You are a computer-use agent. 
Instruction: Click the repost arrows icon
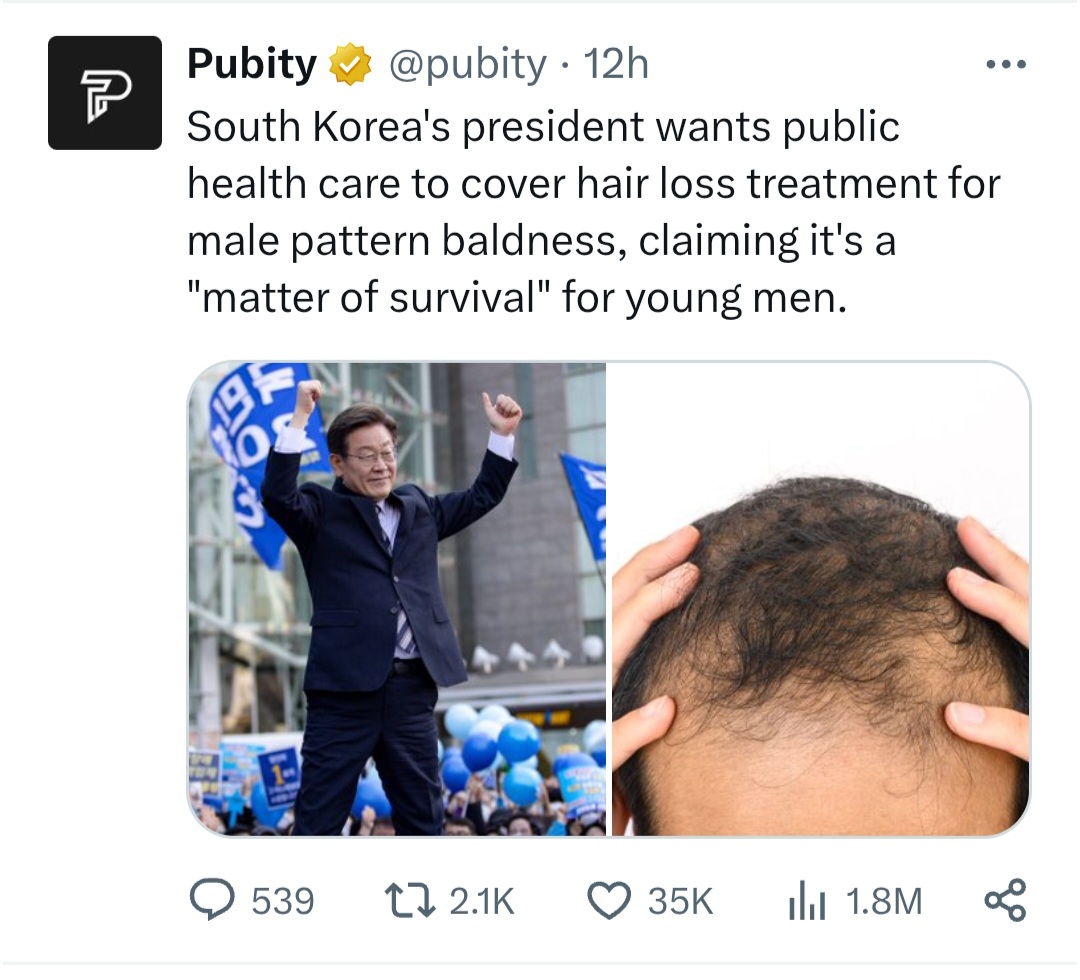click(410, 901)
